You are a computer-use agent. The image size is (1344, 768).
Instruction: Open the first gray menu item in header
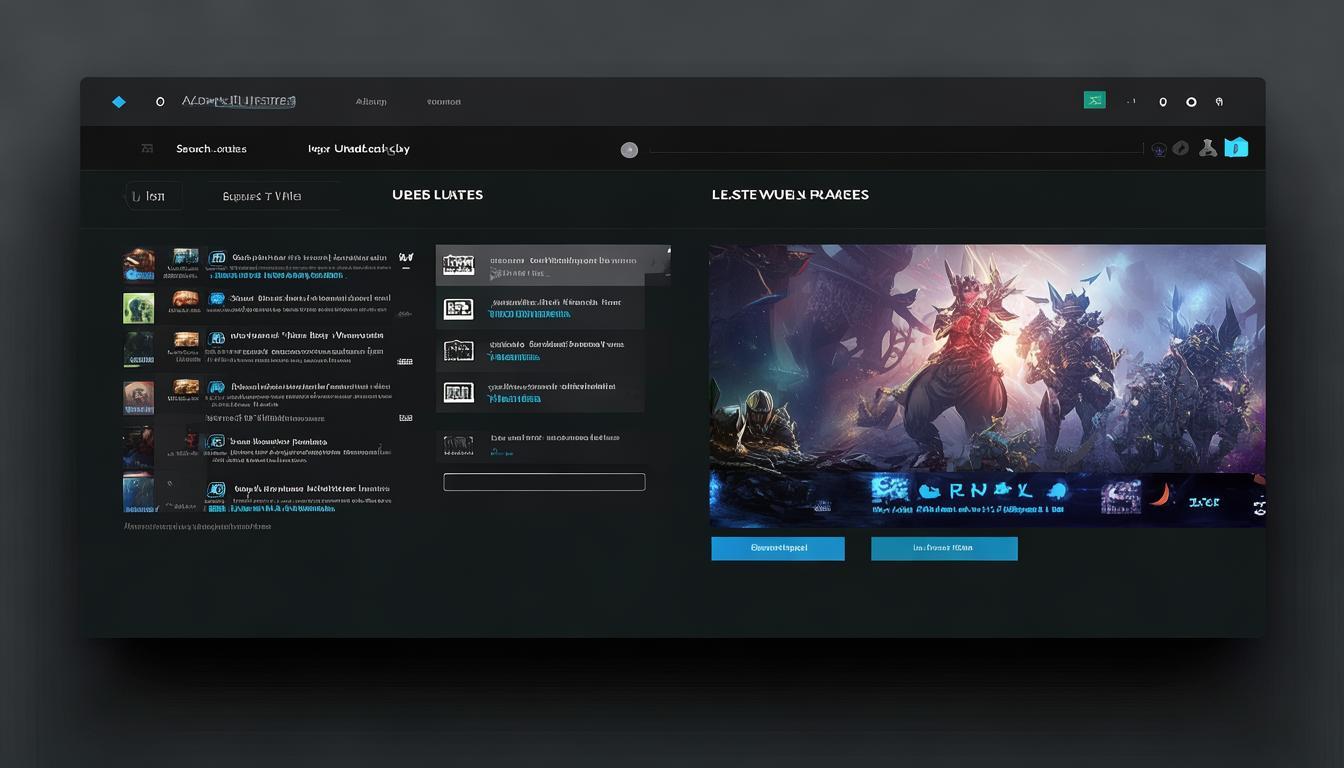tap(371, 102)
